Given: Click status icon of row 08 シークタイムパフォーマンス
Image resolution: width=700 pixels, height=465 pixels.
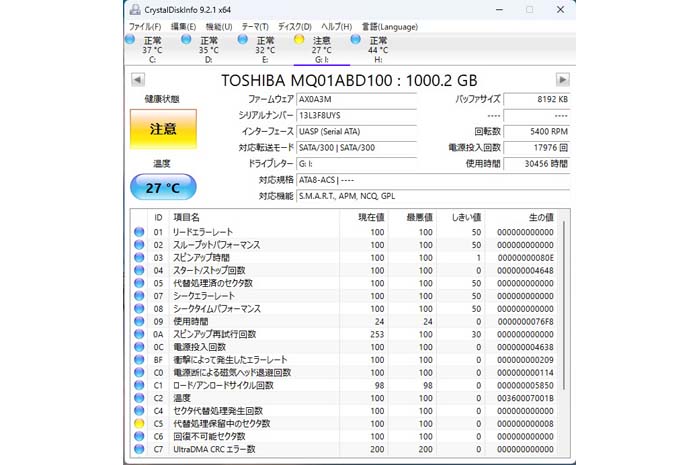Looking at the screenshot, I should pos(139,308).
